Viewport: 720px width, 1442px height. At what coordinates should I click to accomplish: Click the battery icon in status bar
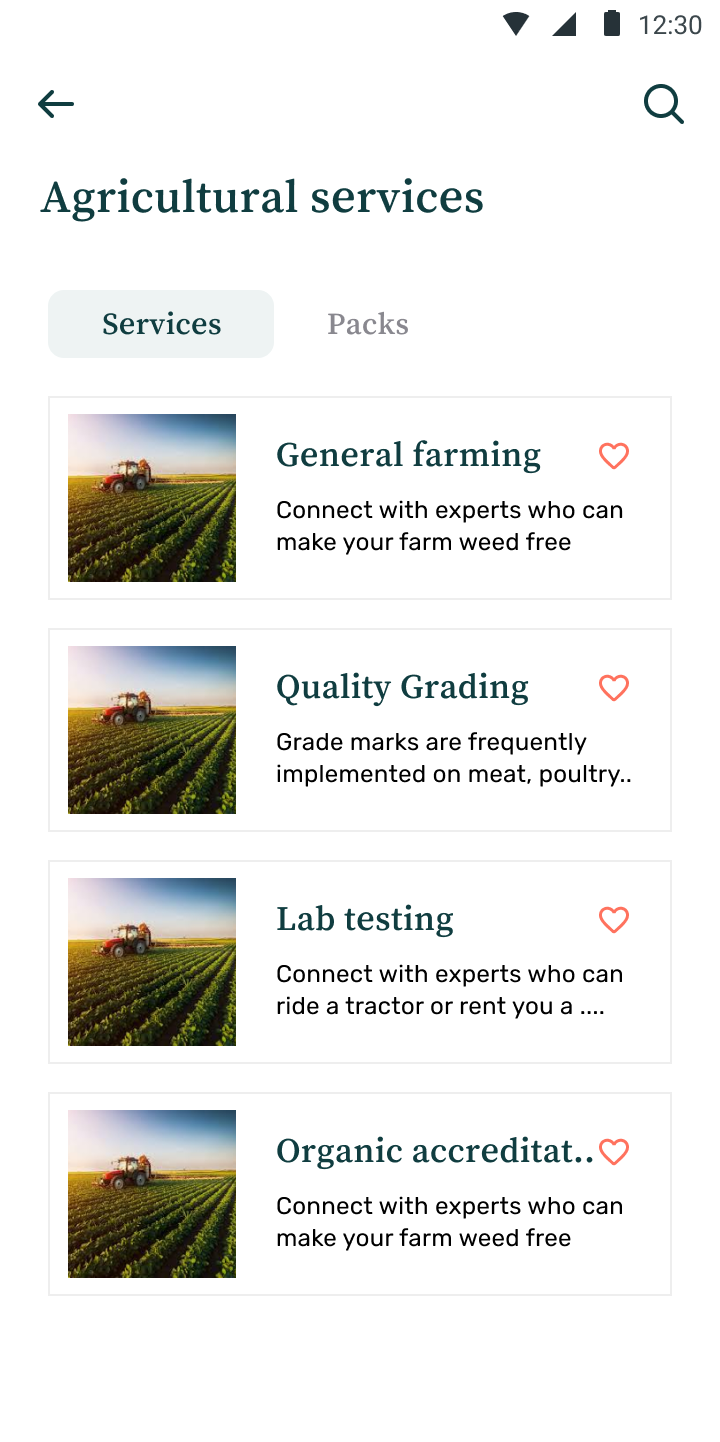(612, 24)
